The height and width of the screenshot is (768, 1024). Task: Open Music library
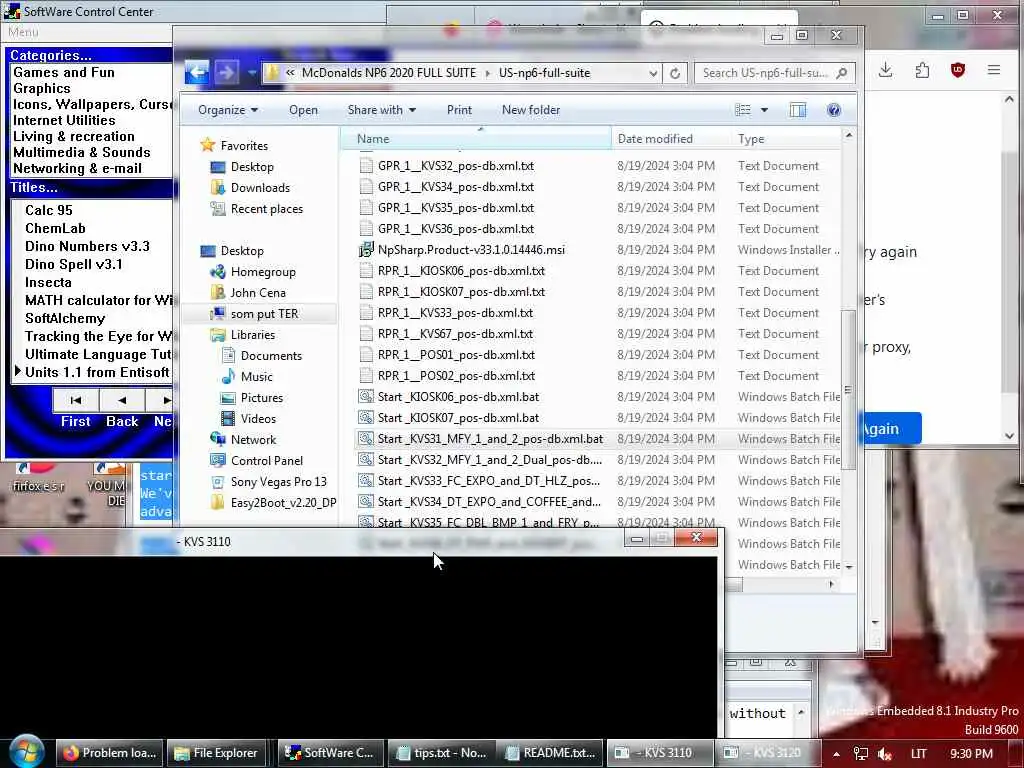click(256, 377)
